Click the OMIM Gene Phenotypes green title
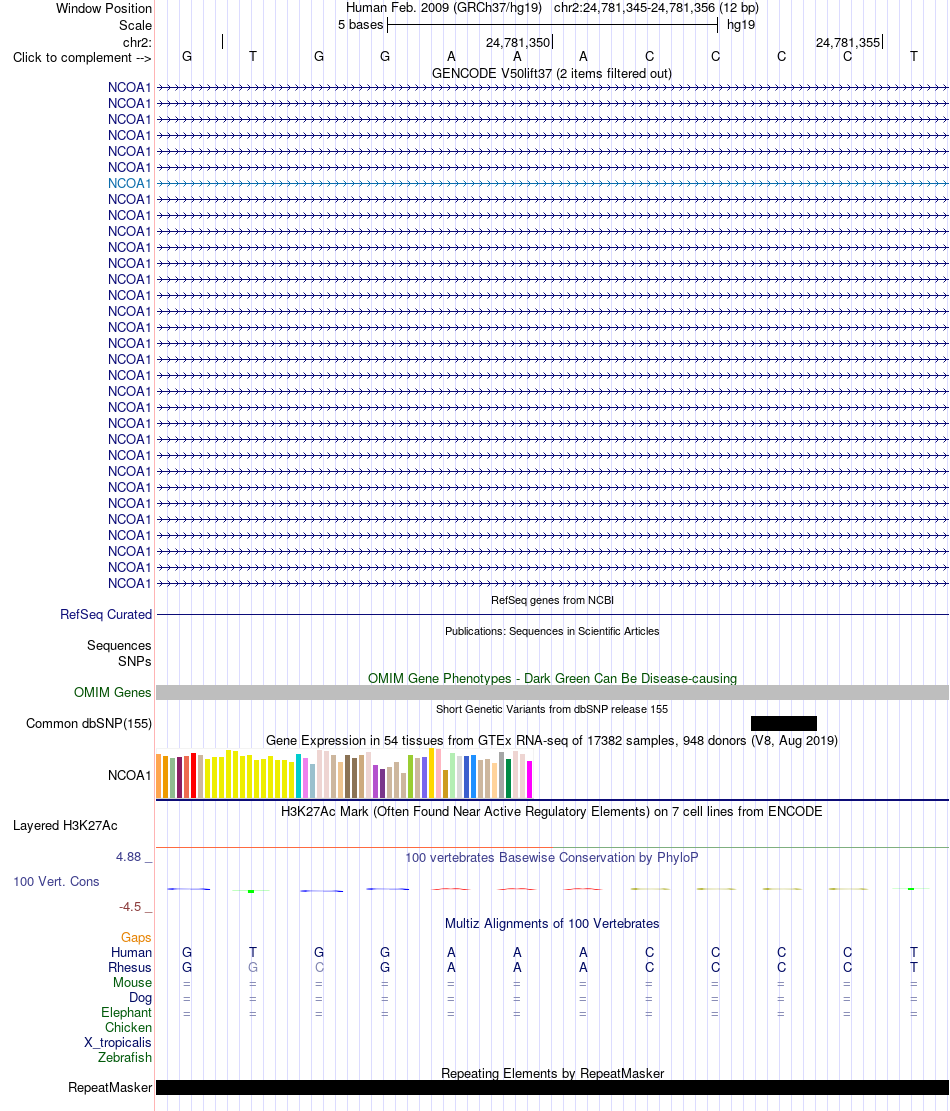This screenshot has height=1111, width=950. coord(552,678)
